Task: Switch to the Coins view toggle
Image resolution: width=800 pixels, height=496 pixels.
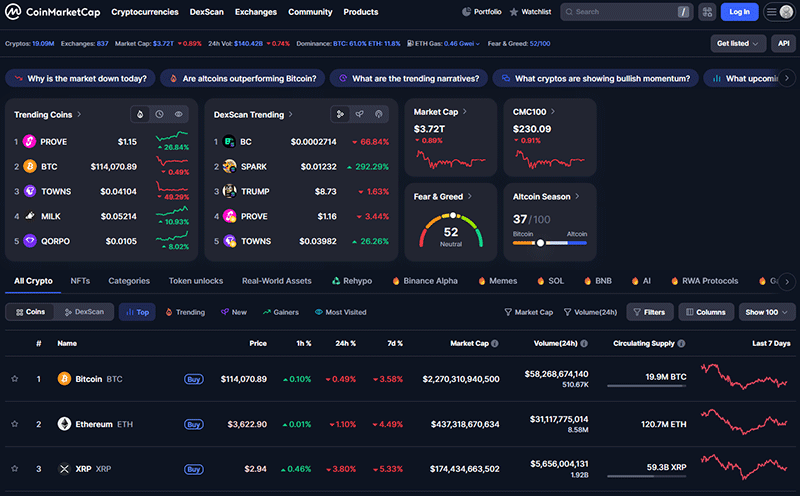Action: 31,312
